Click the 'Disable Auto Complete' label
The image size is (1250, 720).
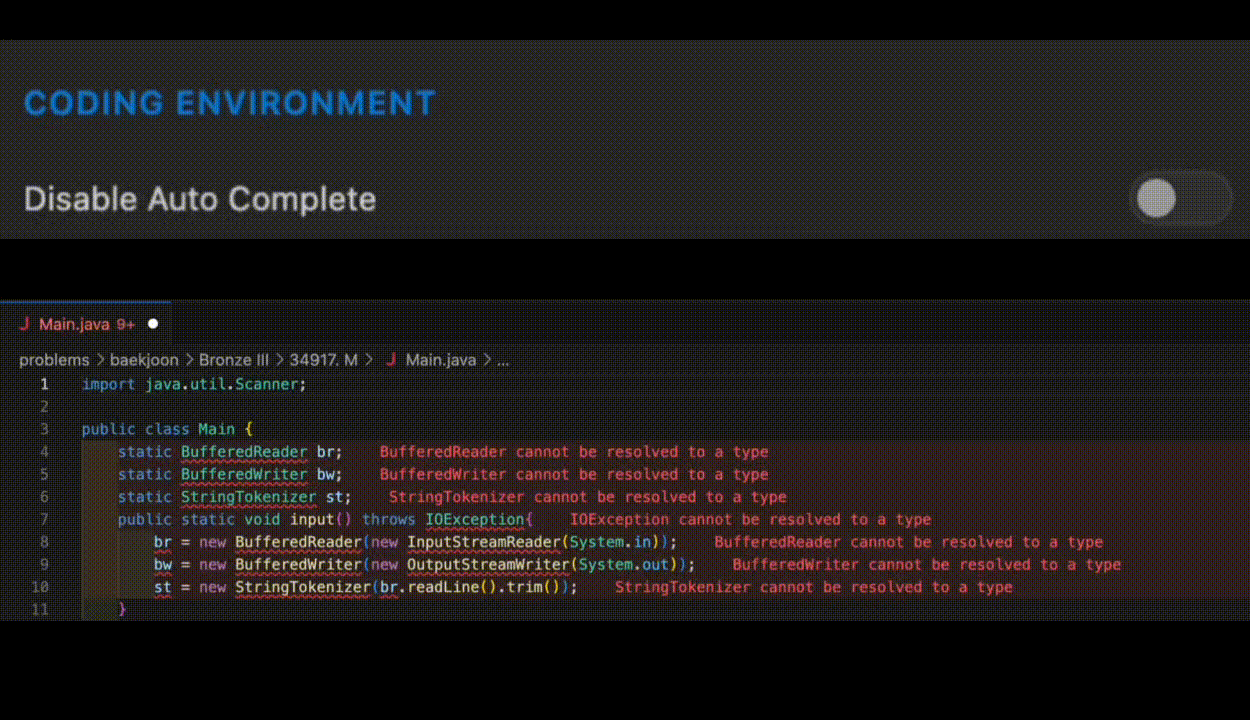(x=200, y=199)
